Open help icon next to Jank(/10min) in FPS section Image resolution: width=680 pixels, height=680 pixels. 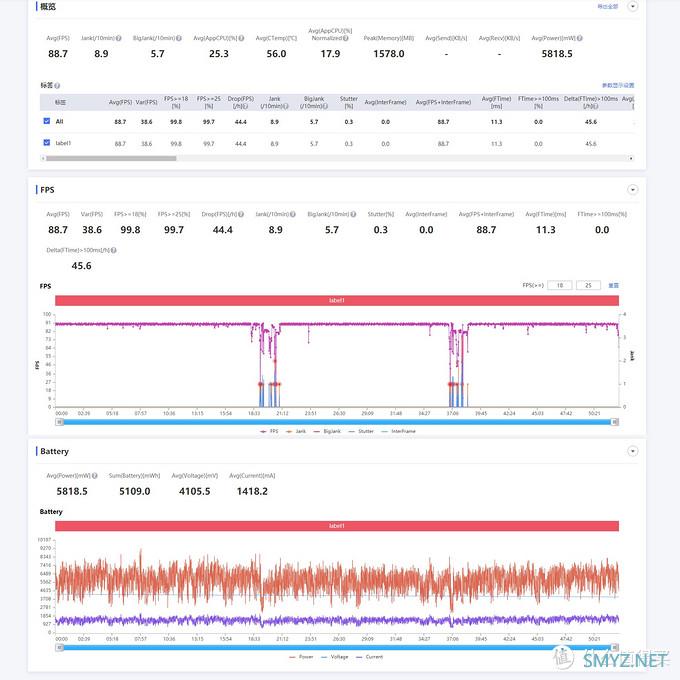click(293, 214)
